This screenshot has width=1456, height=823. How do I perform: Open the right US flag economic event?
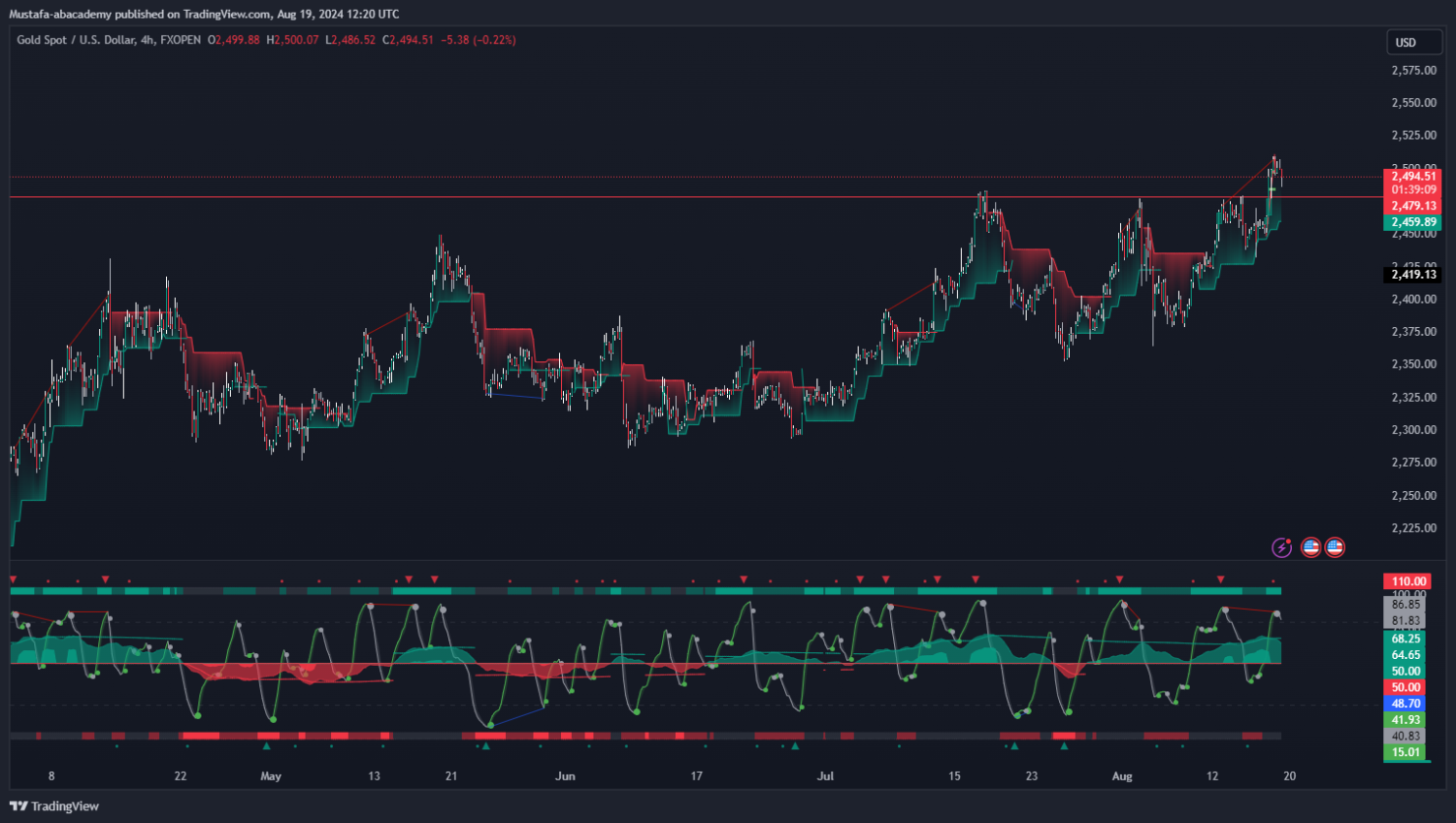1335,547
